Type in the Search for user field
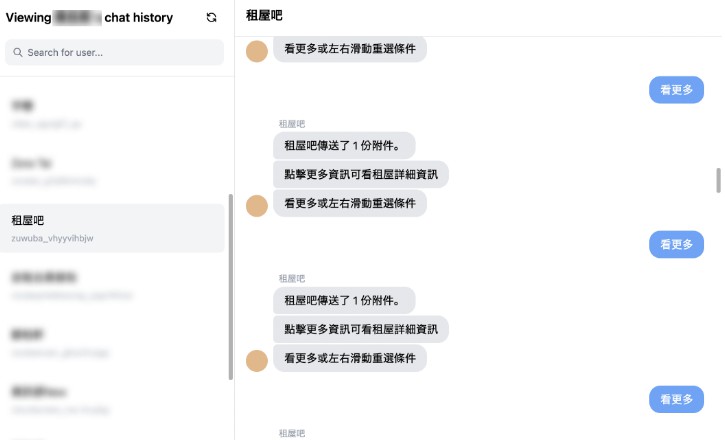 click(x=120, y=53)
